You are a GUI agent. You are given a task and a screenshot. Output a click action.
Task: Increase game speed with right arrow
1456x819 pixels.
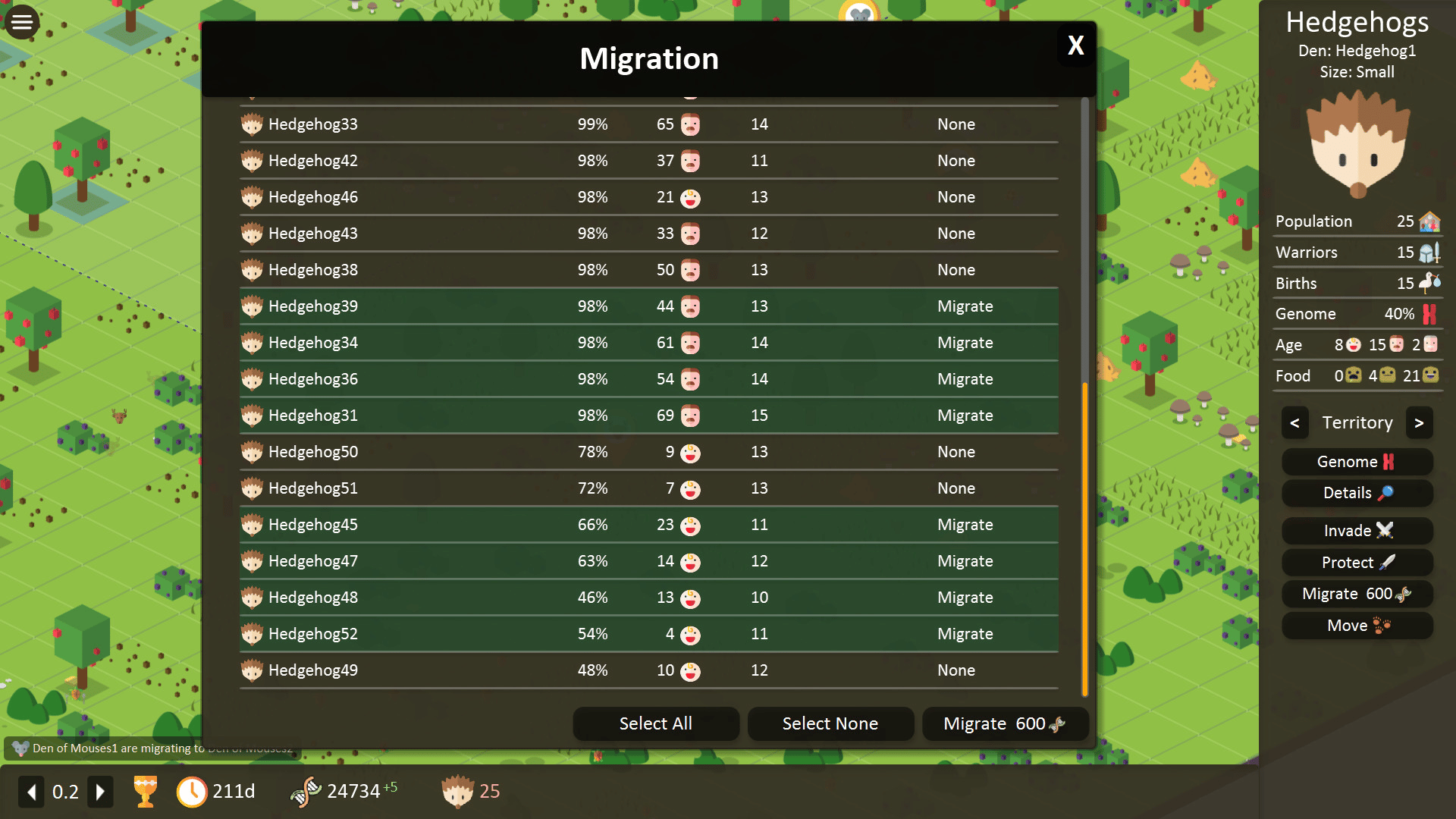[100, 792]
